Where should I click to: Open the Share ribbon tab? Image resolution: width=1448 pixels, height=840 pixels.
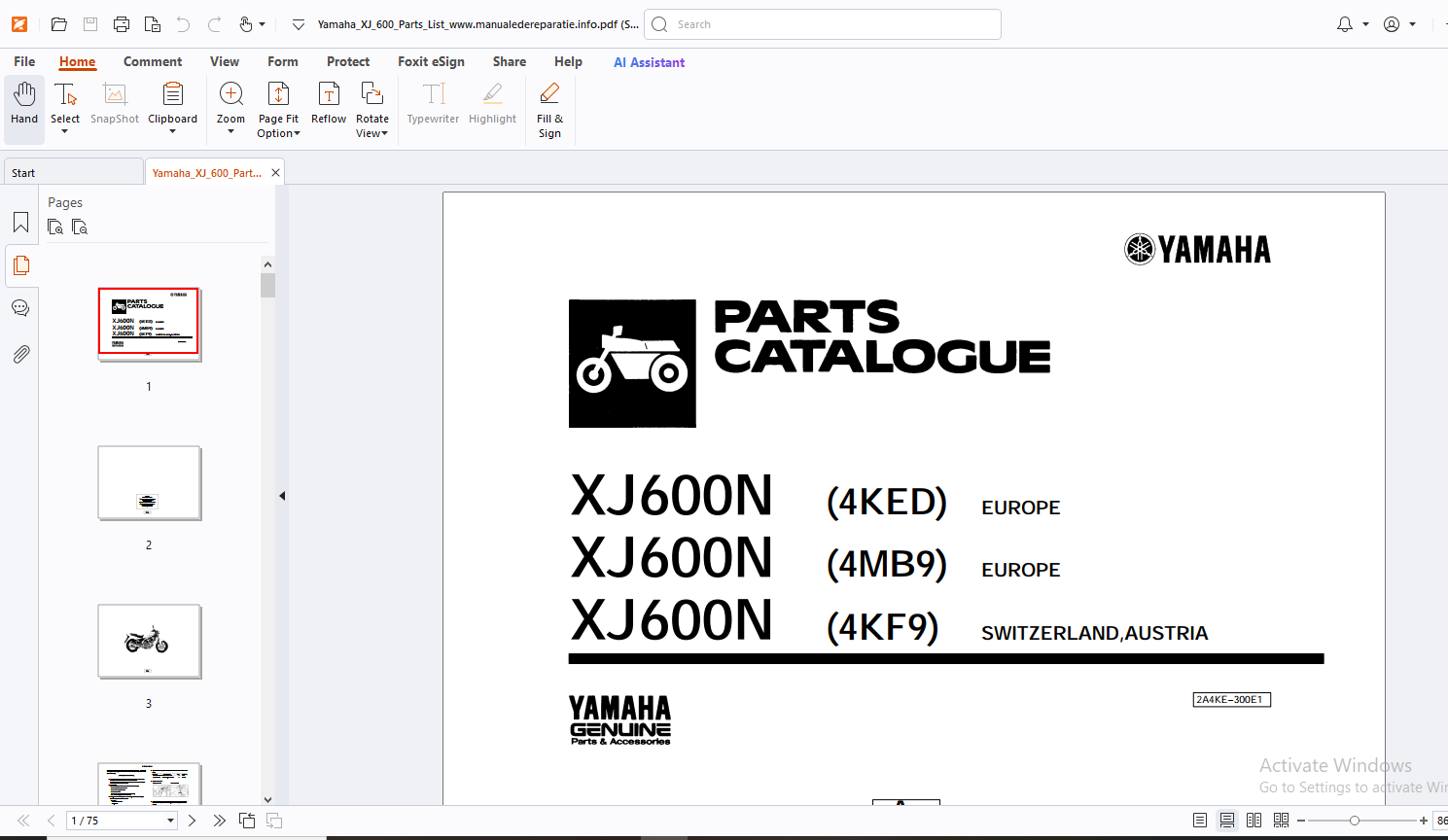coord(510,61)
